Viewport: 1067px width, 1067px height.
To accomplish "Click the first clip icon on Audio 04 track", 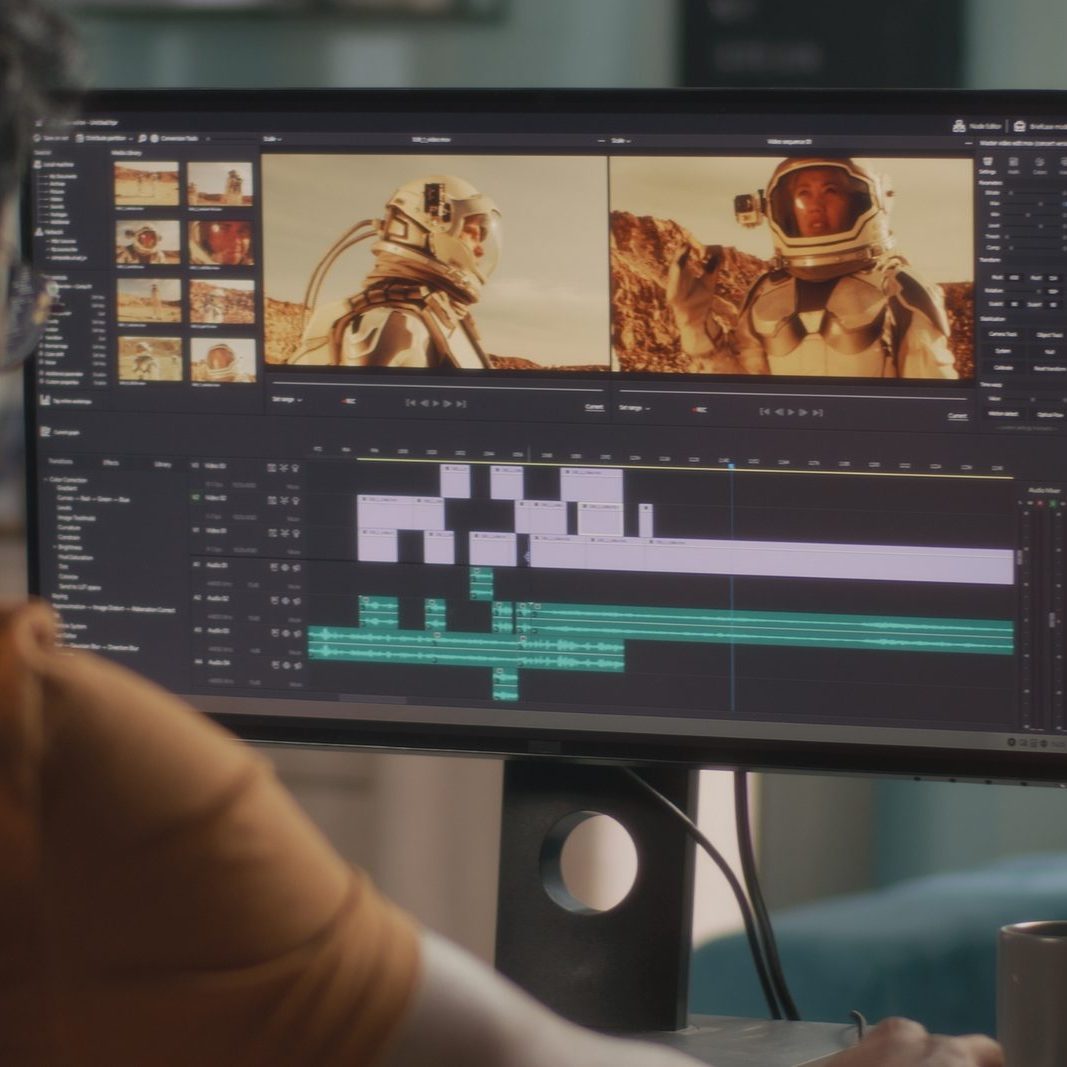I will tap(274, 665).
